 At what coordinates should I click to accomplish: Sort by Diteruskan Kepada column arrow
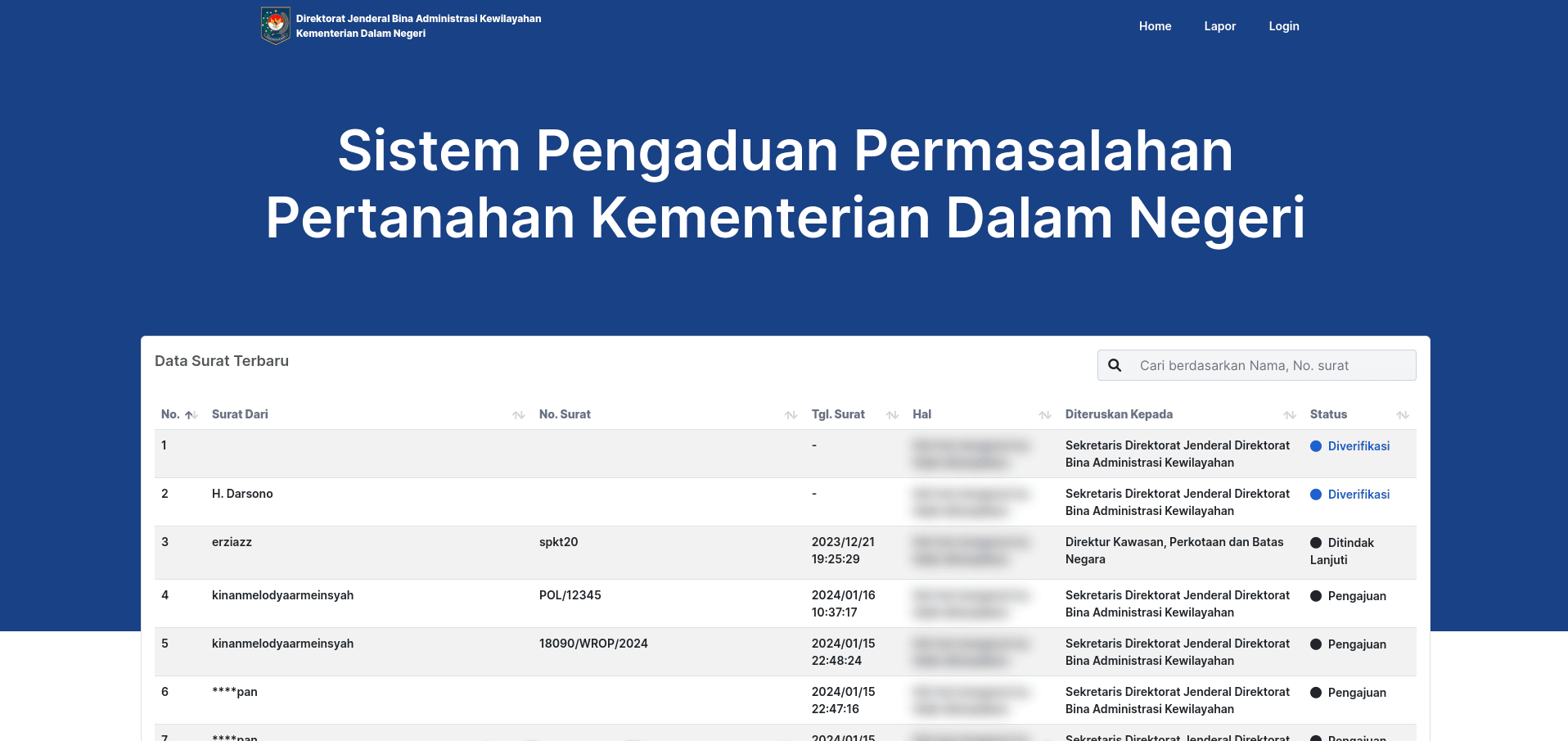tap(1290, 415)
